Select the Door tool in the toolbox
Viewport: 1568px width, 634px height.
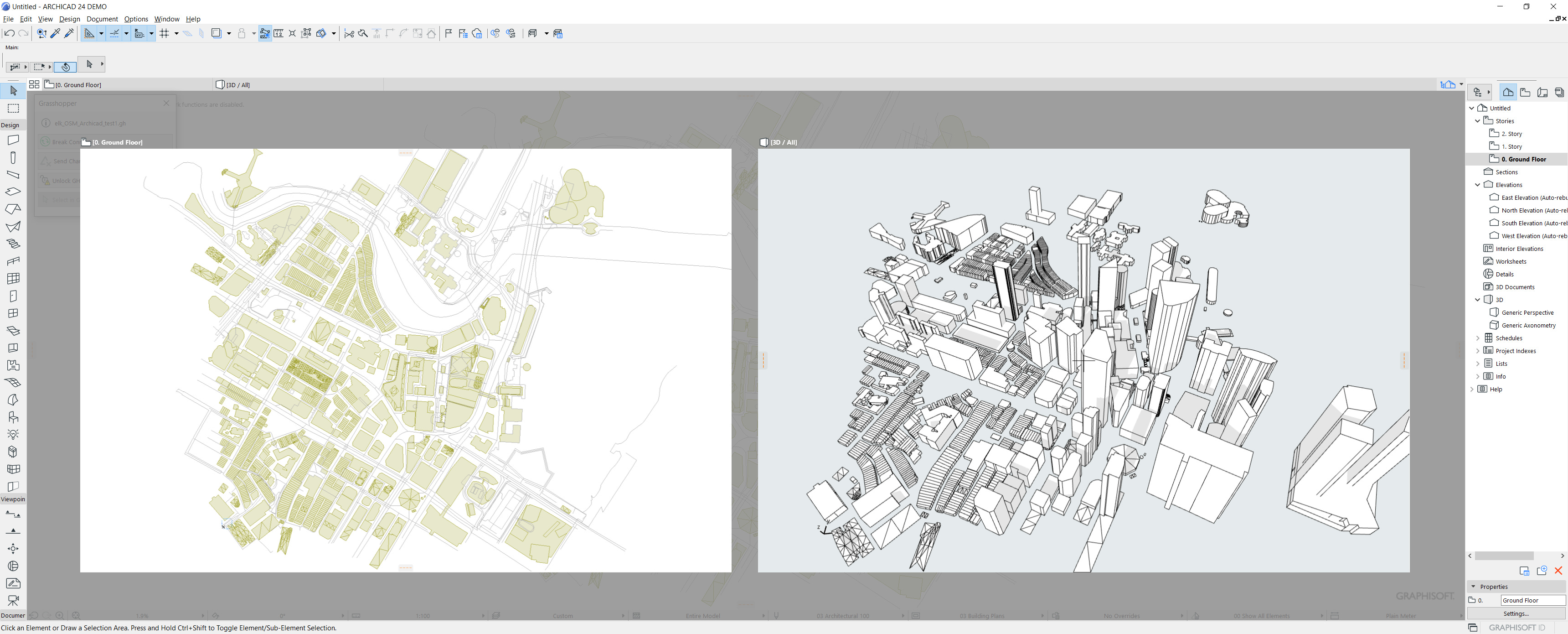coord(13,296)
